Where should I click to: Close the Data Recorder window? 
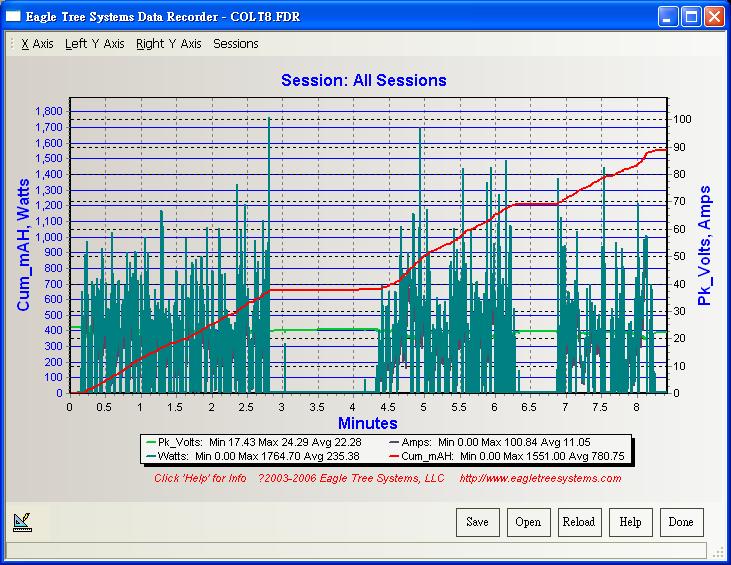click(x=713, y=16)
